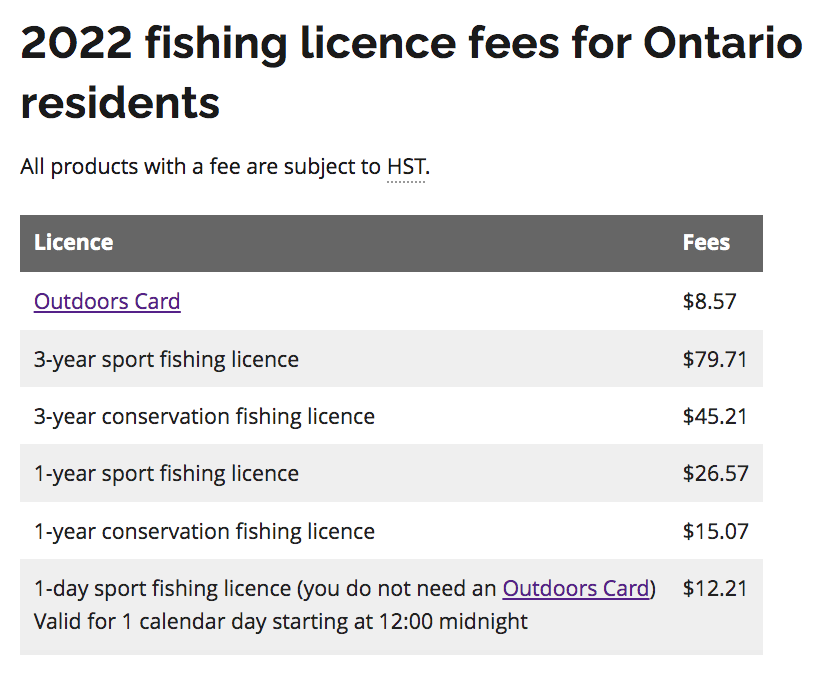Click the HST abbreviation with dotted underline
Screen dimensions: 830x692
coord(406,167)
